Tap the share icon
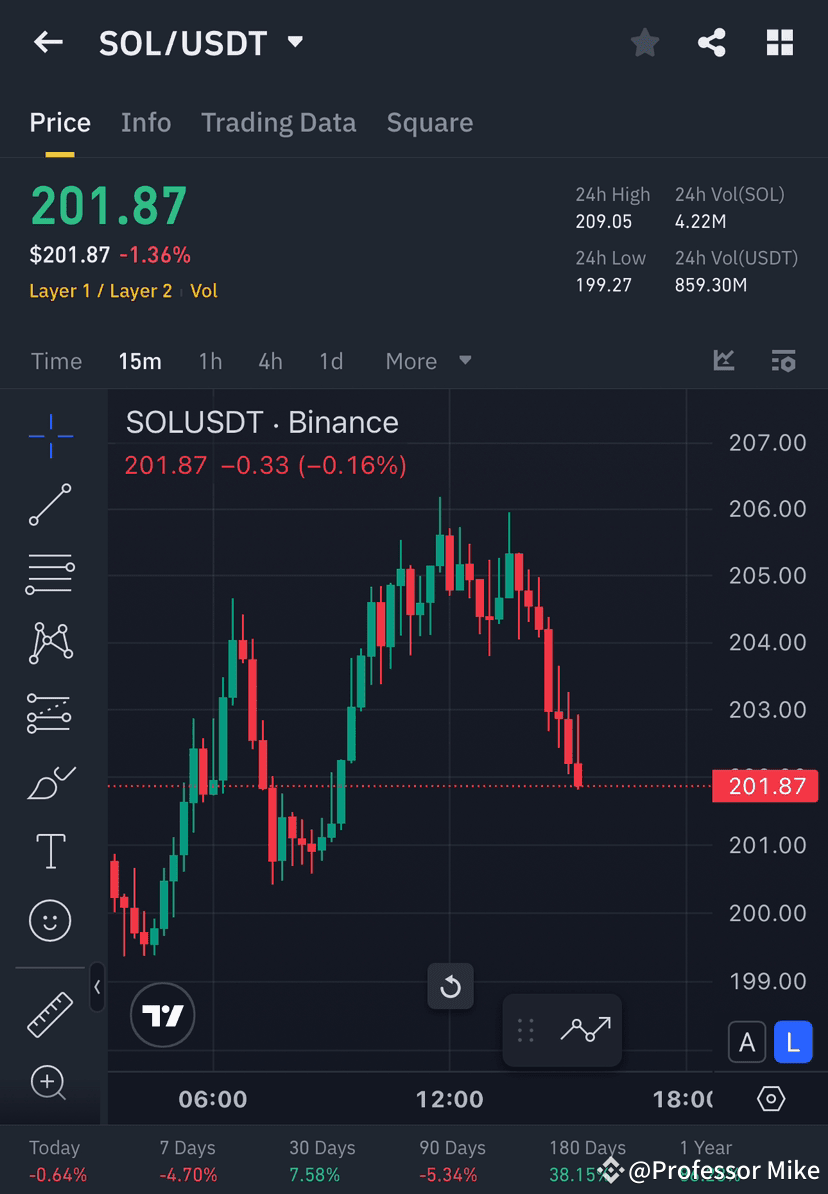 711,42
